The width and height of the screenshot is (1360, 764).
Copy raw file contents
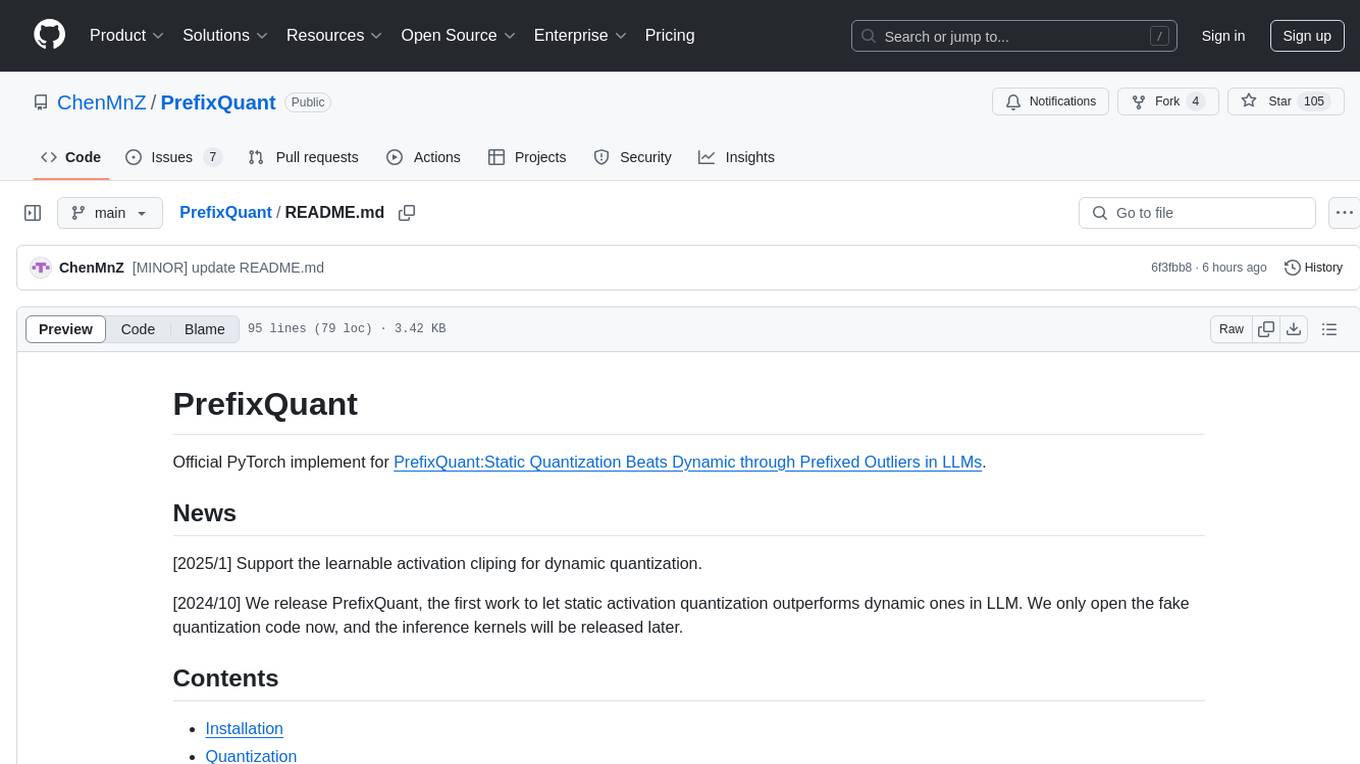[x=1266, y=329]
